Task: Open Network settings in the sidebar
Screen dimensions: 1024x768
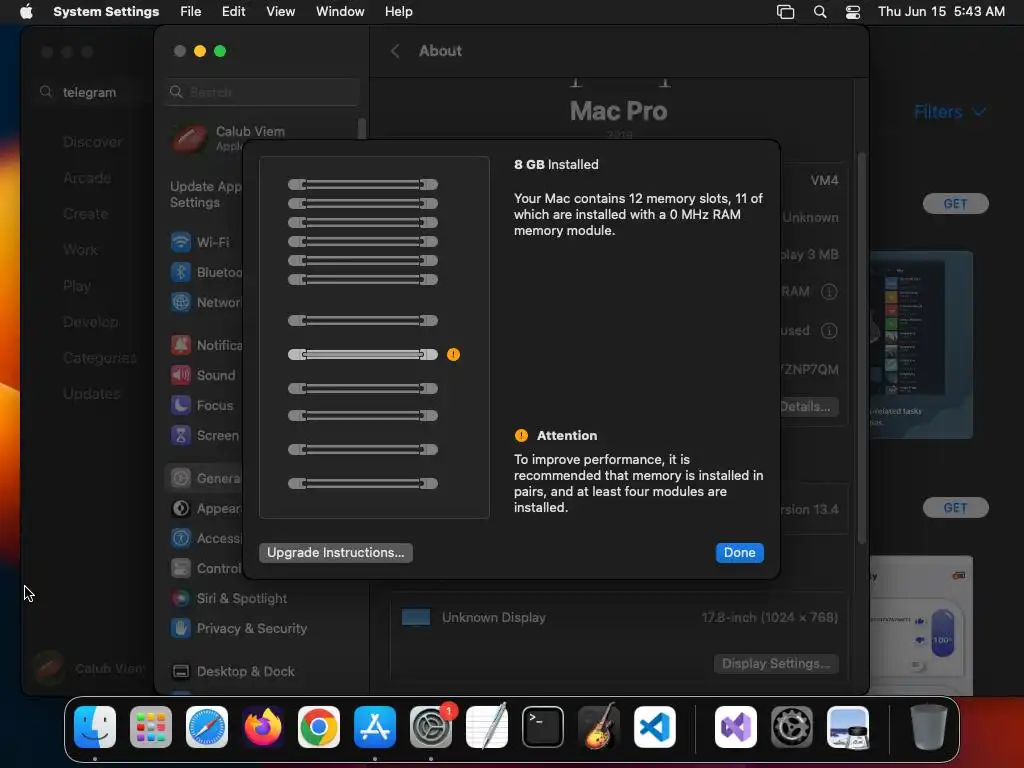Action: click(206, 302)
